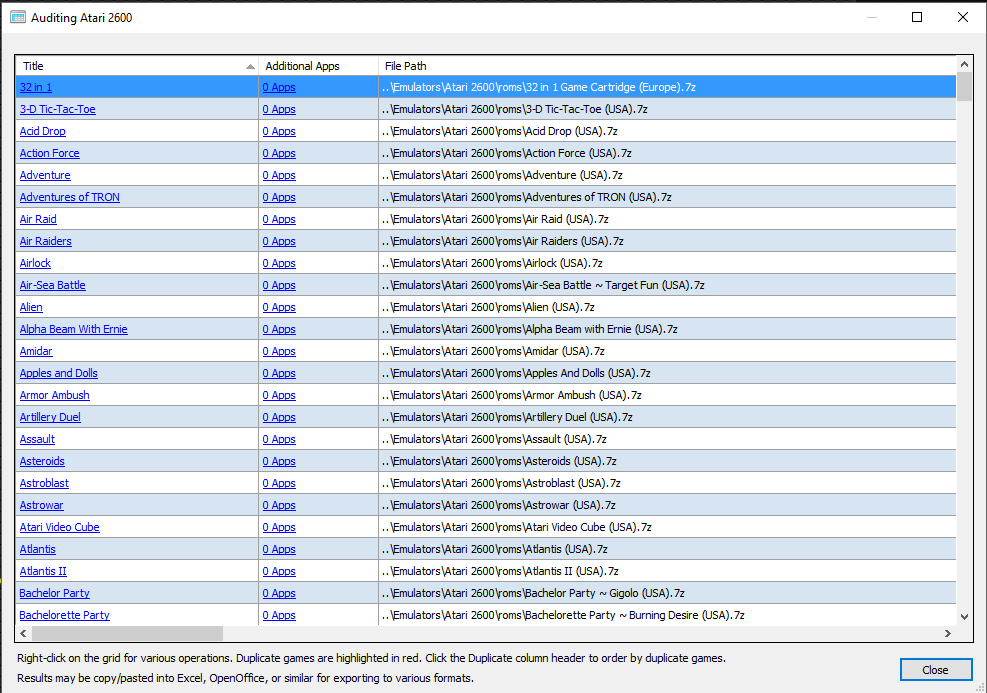Click 0 Apps in the Adventure row
987x693 pixels.
click(279, 175)
